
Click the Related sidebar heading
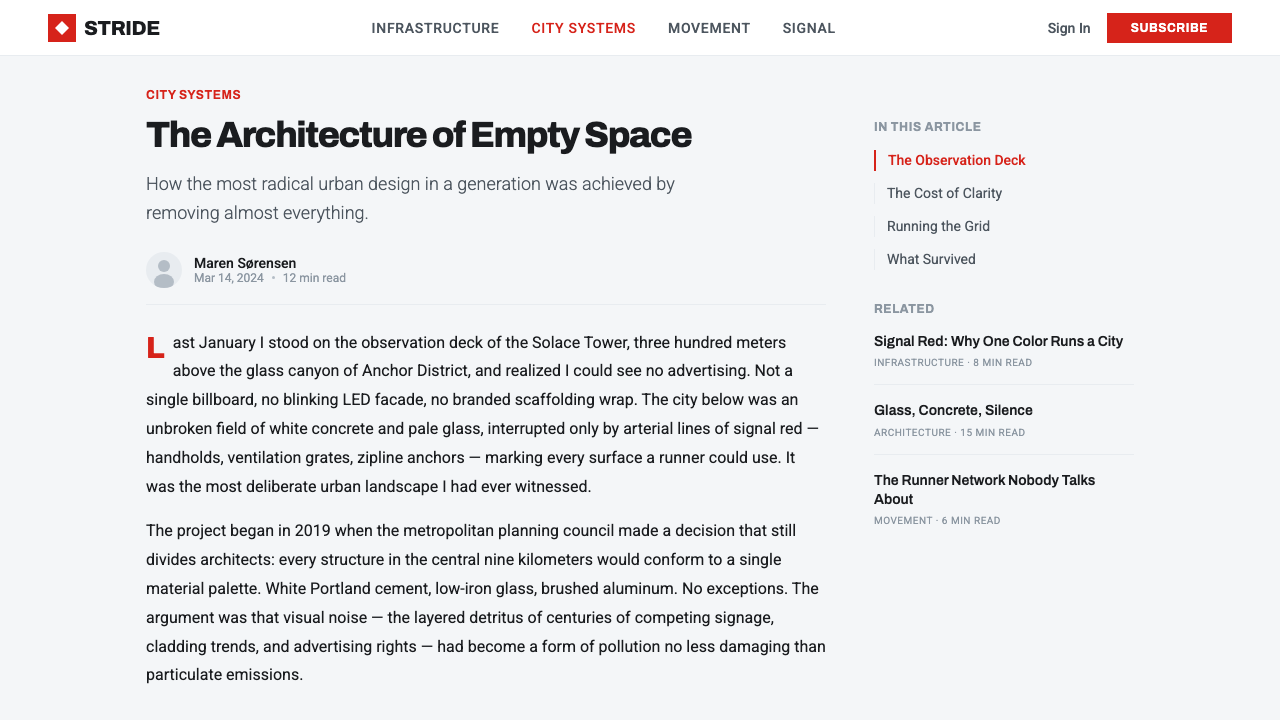point(904,309)
